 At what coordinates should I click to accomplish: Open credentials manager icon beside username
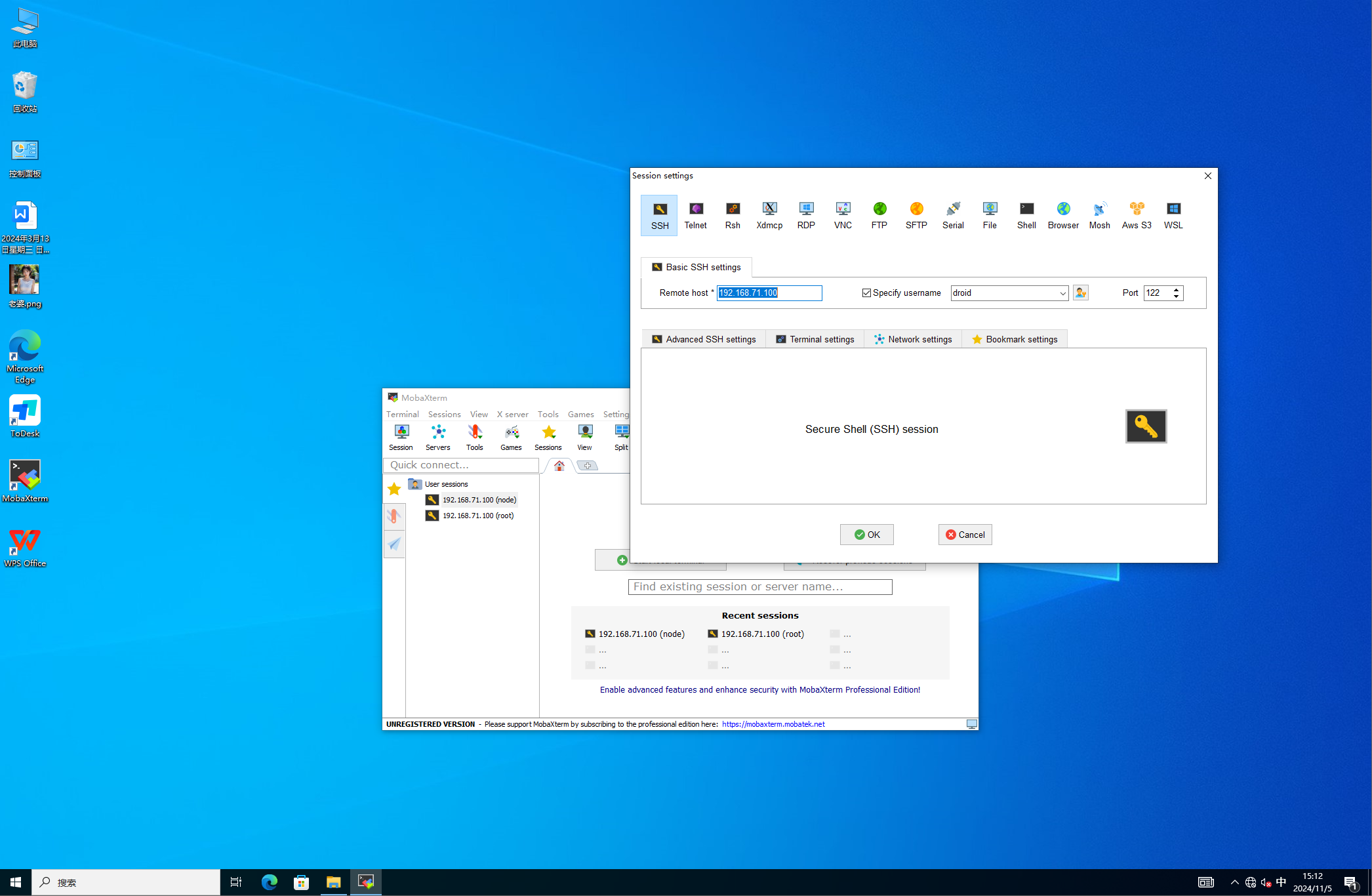(1081, 293)
